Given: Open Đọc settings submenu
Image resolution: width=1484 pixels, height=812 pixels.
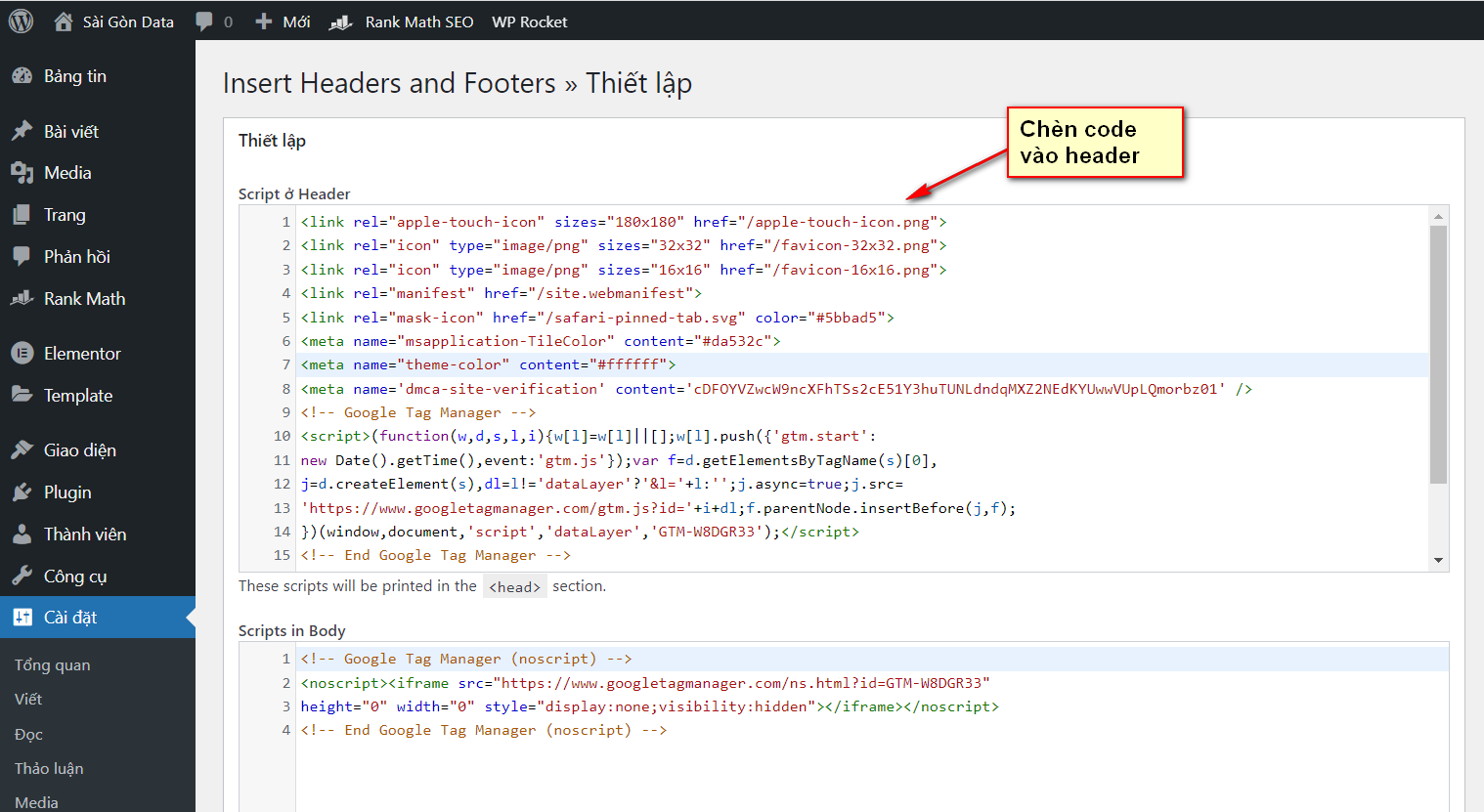Looking at the screenshot, I should point(28,735).
